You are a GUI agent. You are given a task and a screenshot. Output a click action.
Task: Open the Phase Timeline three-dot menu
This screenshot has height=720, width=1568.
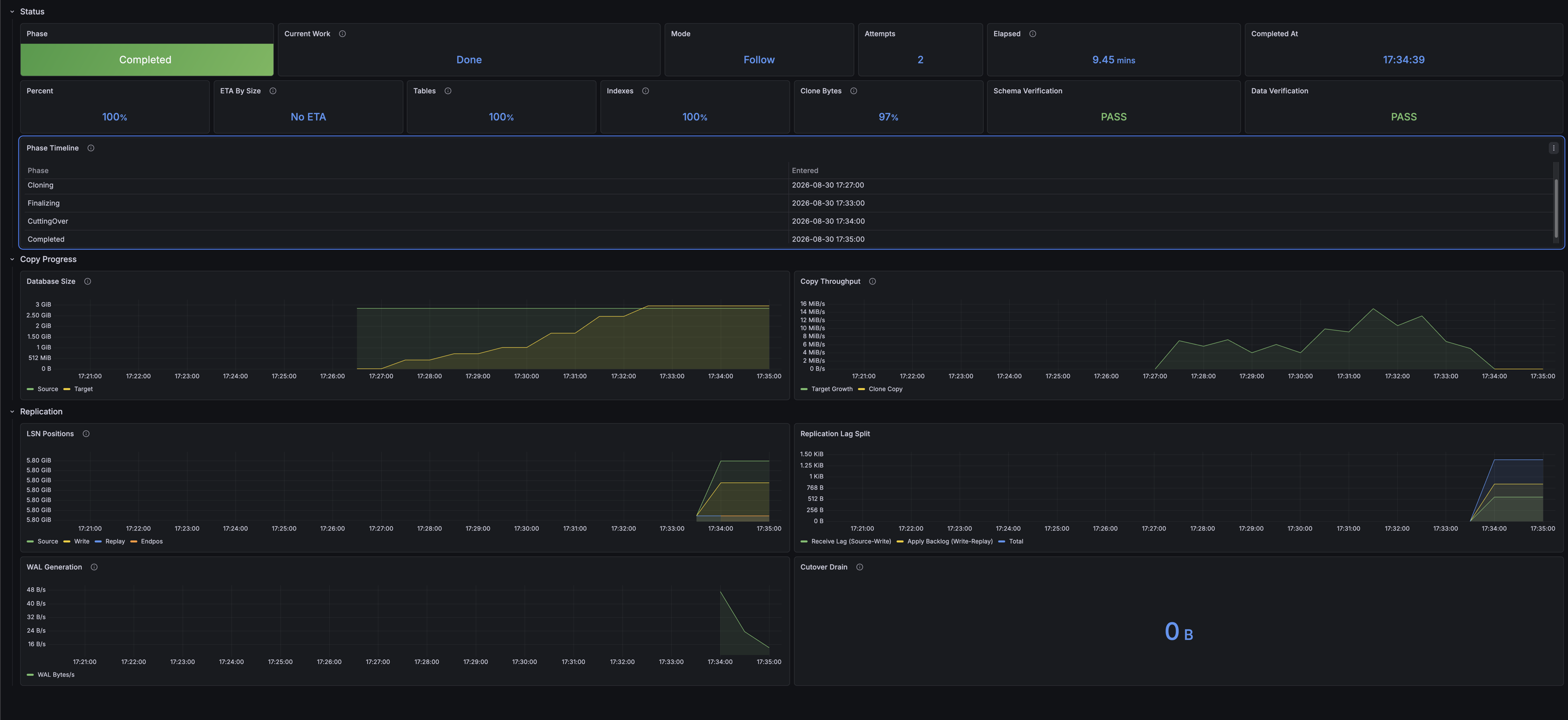1553,148
